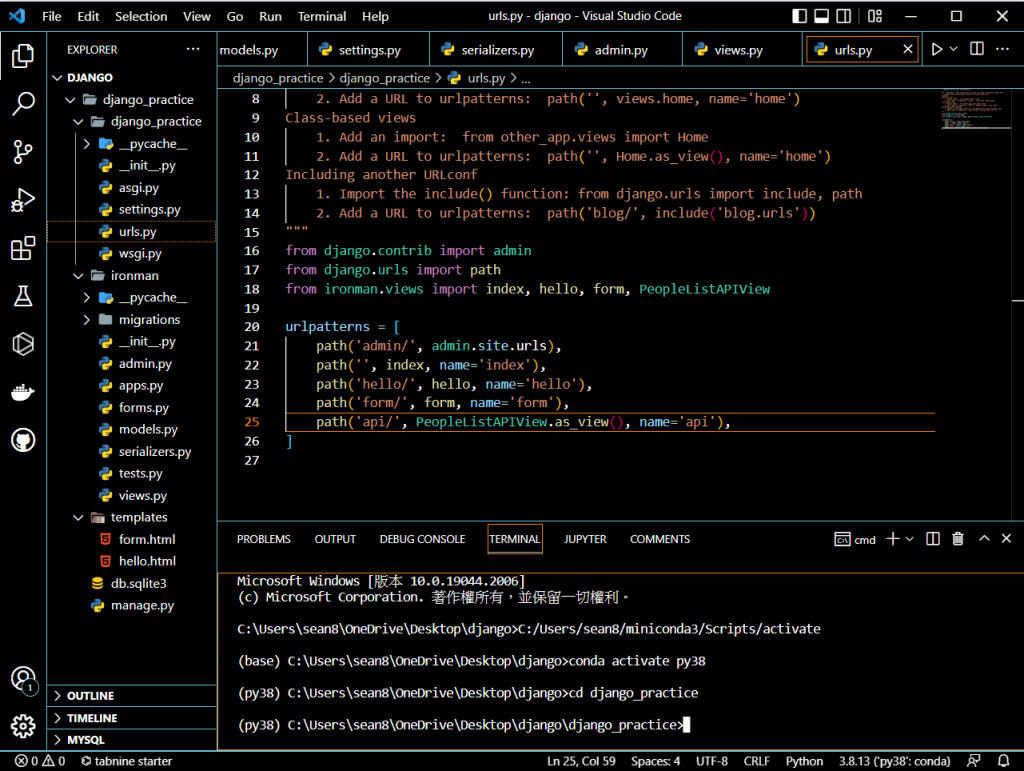The image size is (1024, 771).
Task: Click the Run Python File button
Action: 937,49
